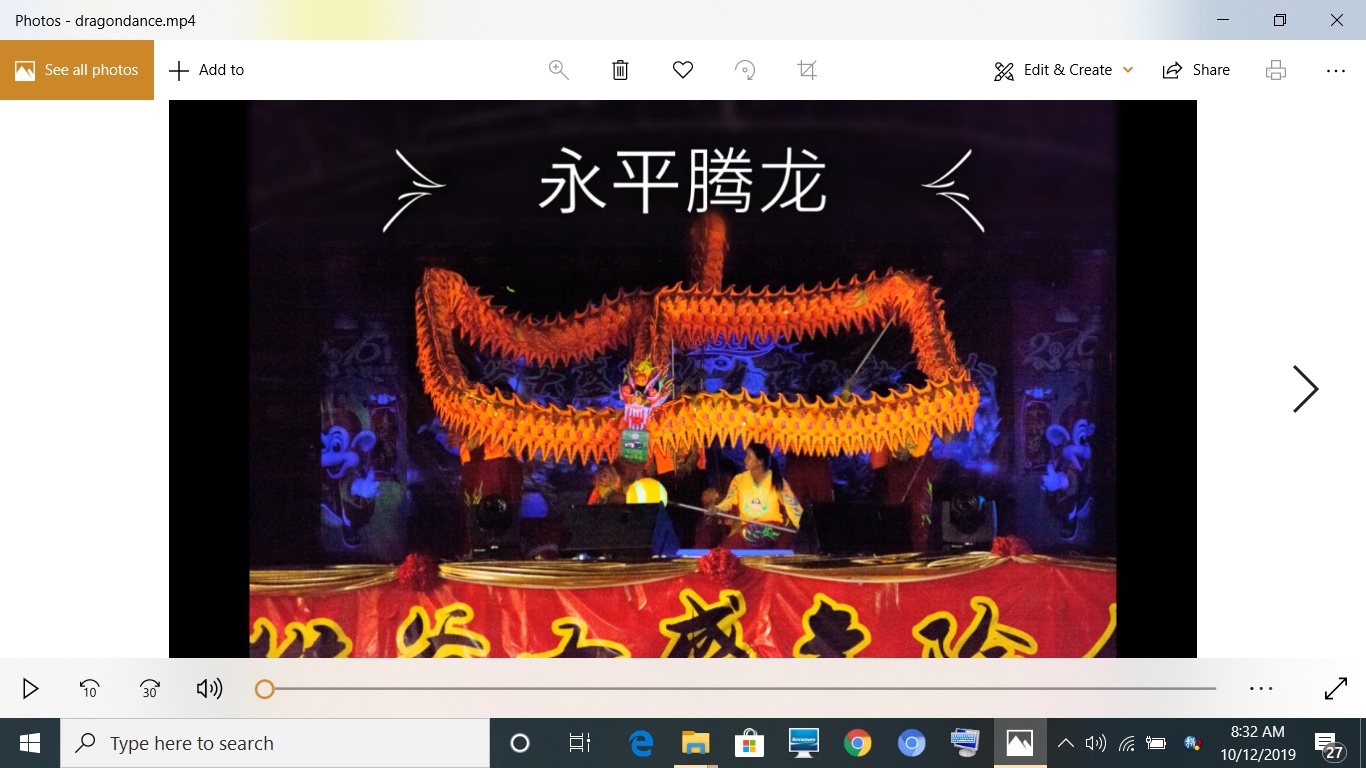Open File Explorer from taskbar

pyautogui.click(x=695, y=743)
